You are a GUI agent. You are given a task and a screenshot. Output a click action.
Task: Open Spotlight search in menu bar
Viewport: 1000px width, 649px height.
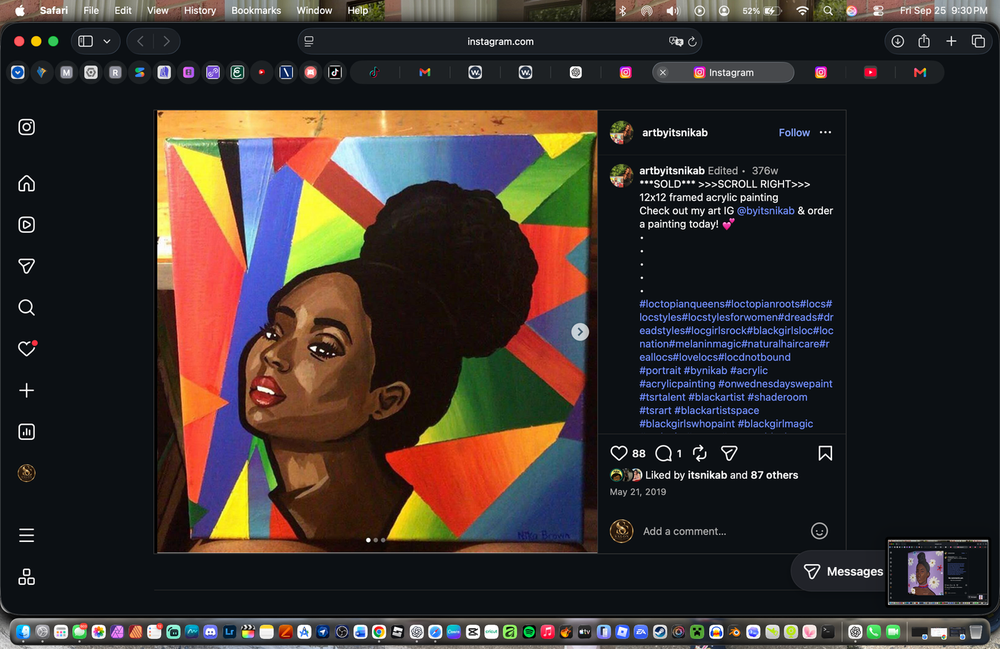coord(828,10)
